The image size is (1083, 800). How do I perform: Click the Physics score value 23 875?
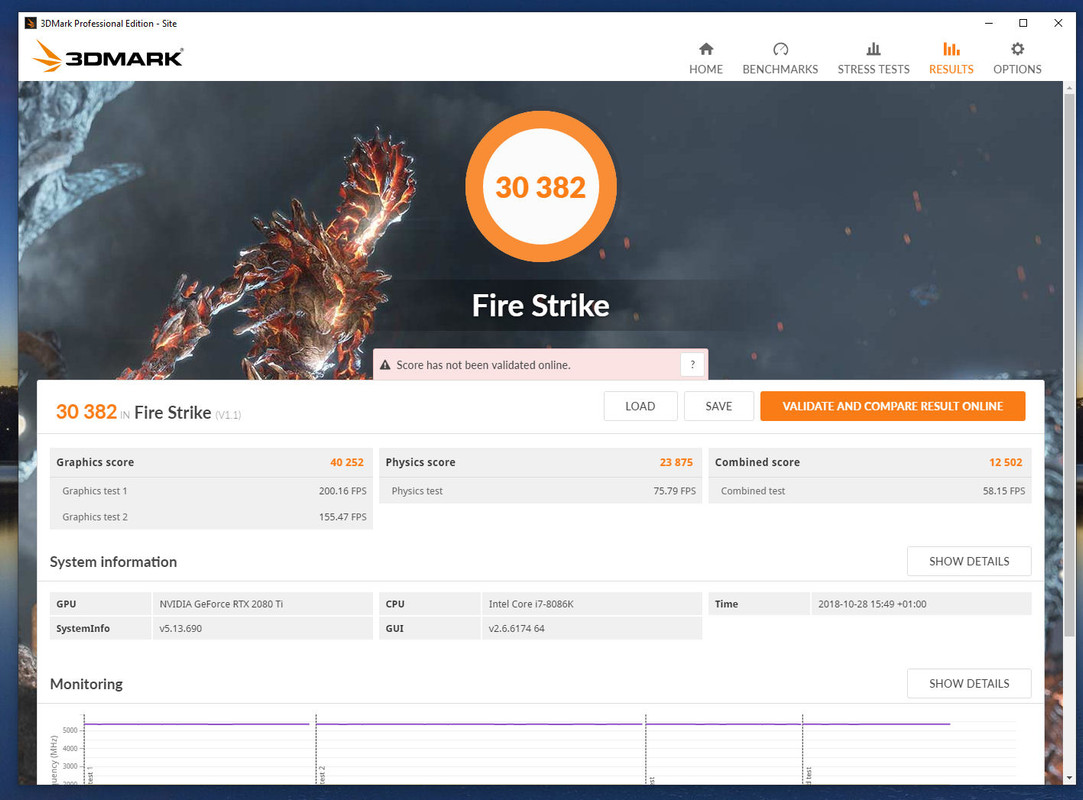tap(675, 462)
